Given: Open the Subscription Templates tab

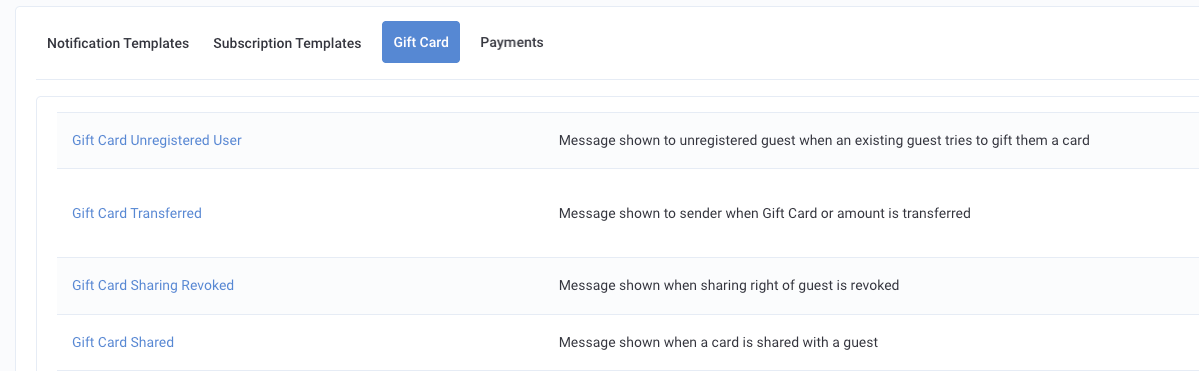Looking at the screenshot, I should (287, 43).
